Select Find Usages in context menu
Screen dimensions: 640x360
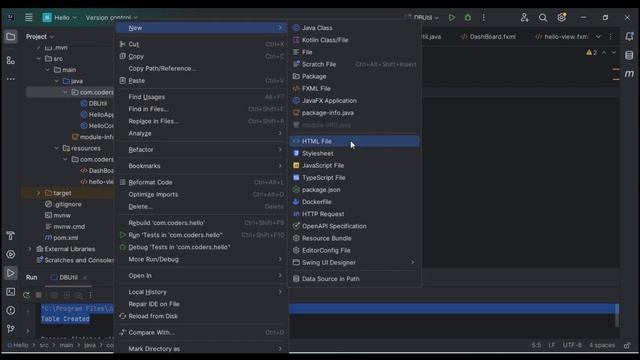(x=201, y=97)
